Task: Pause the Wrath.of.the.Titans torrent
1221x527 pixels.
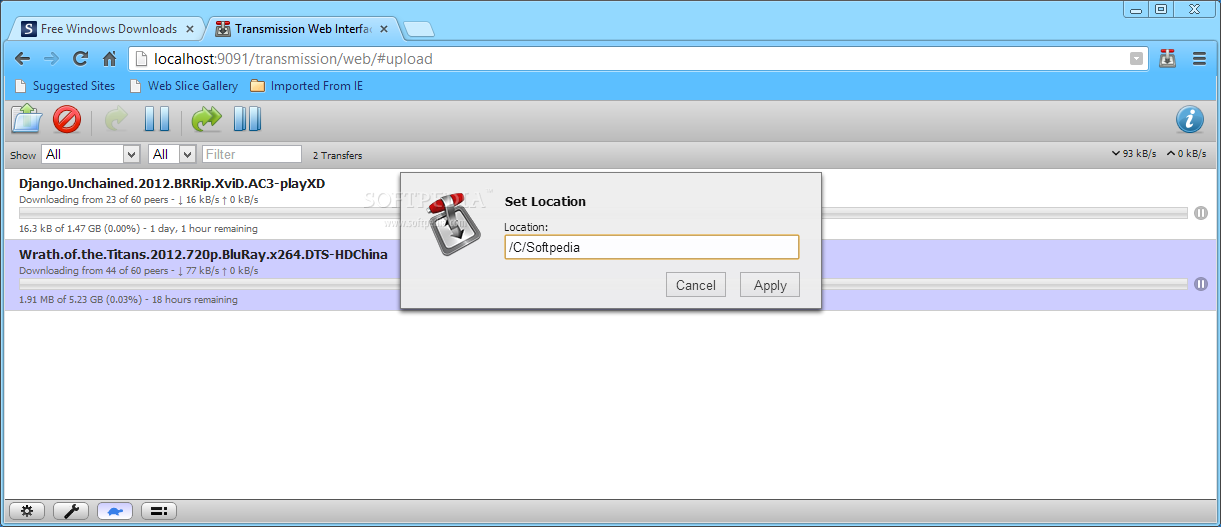Action: point(1201,284)
